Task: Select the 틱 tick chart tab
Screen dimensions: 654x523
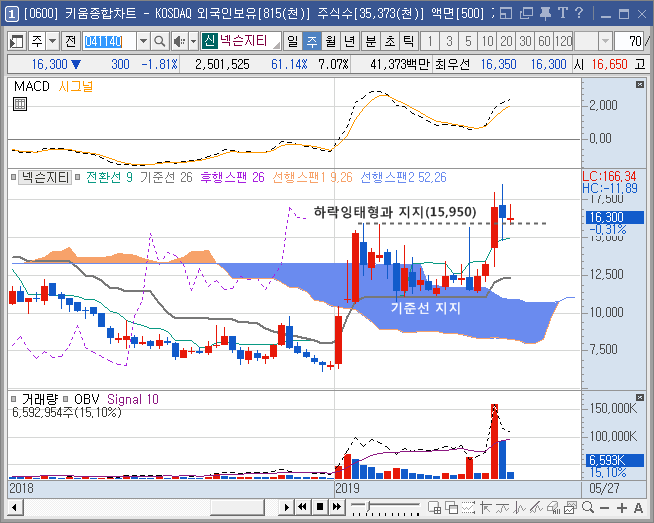Action: pyautogui.click(x=408, y=41)
